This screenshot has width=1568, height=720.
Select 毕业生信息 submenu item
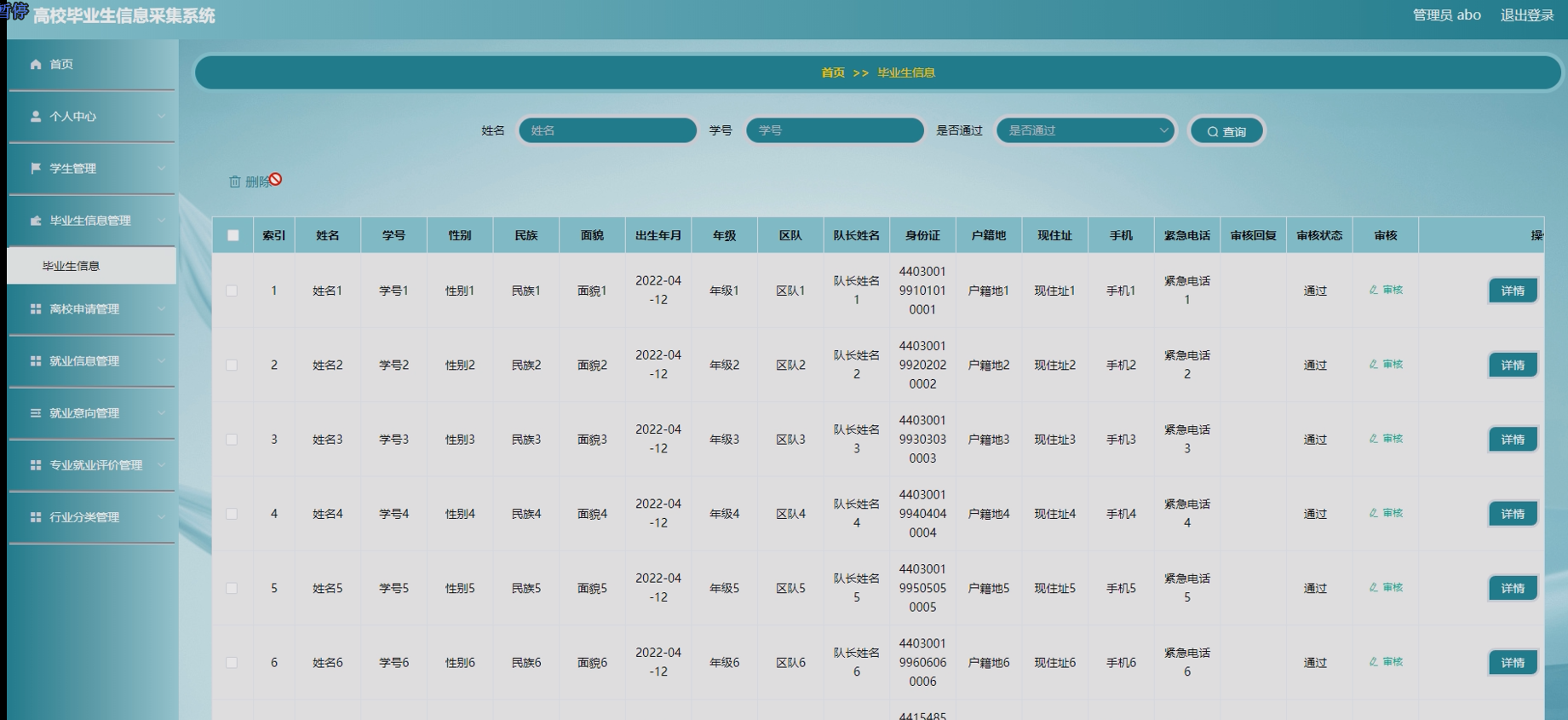point(92,266)
